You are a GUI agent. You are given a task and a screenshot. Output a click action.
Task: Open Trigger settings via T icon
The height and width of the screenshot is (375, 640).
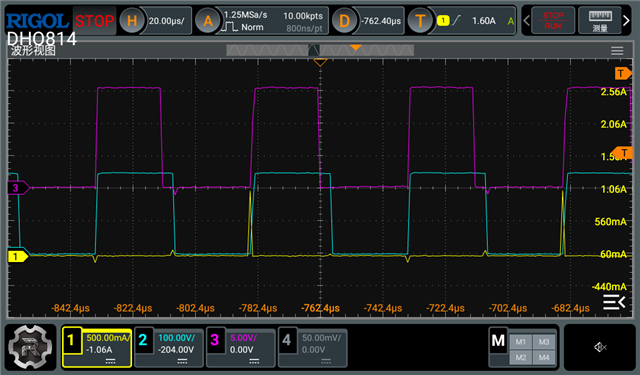coord(420,20)
